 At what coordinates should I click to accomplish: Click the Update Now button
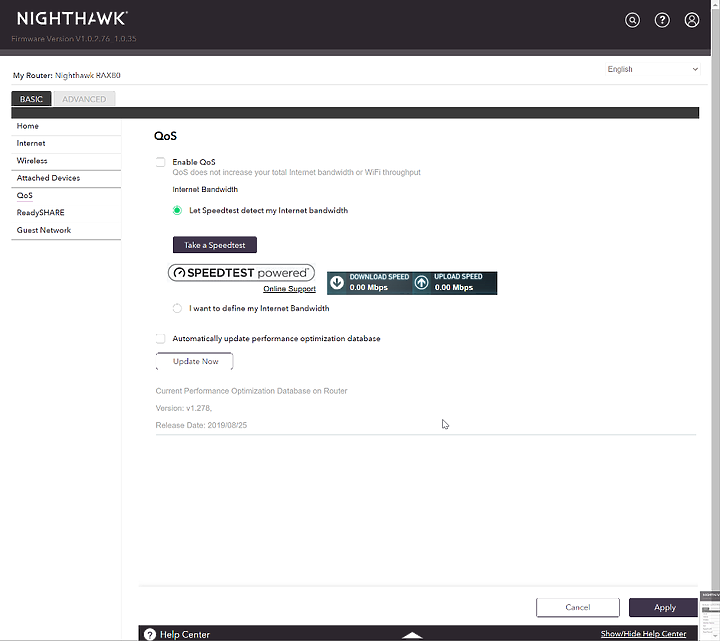(195, 361)
